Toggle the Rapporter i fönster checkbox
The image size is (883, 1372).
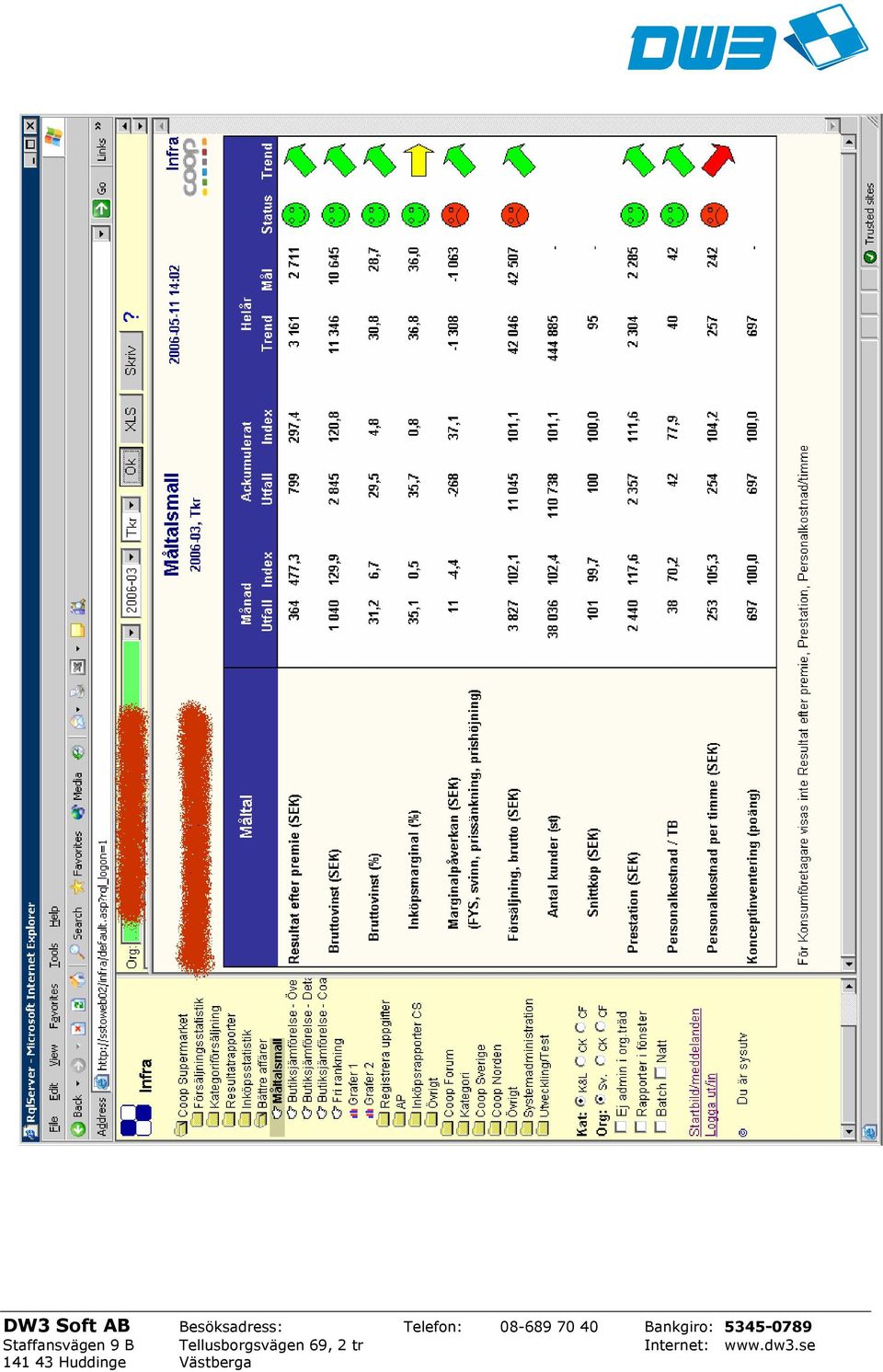[x=641, y=1126]
